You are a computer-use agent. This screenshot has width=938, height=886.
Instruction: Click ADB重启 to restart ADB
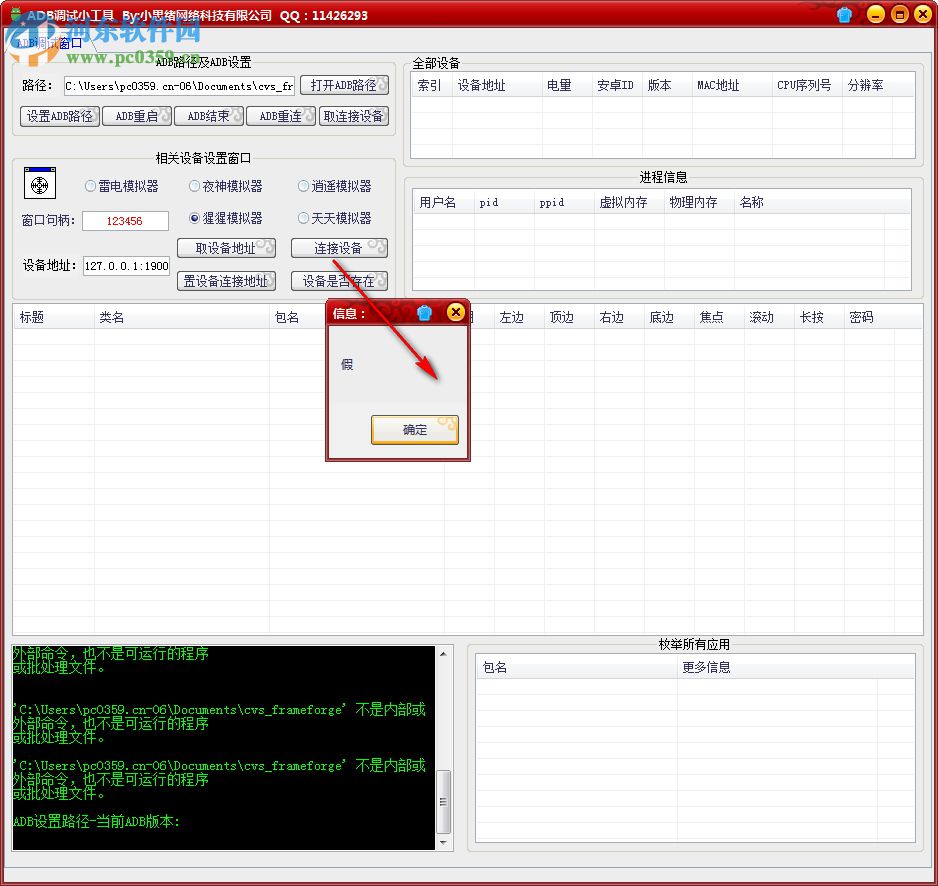coord(137,115)
